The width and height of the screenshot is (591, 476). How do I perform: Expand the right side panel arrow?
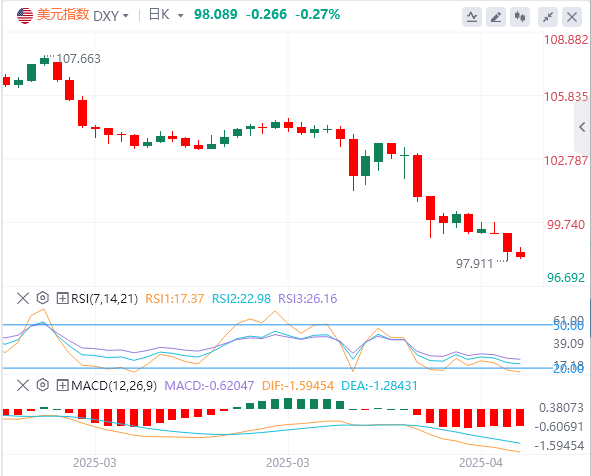click(x=582, y=127)
